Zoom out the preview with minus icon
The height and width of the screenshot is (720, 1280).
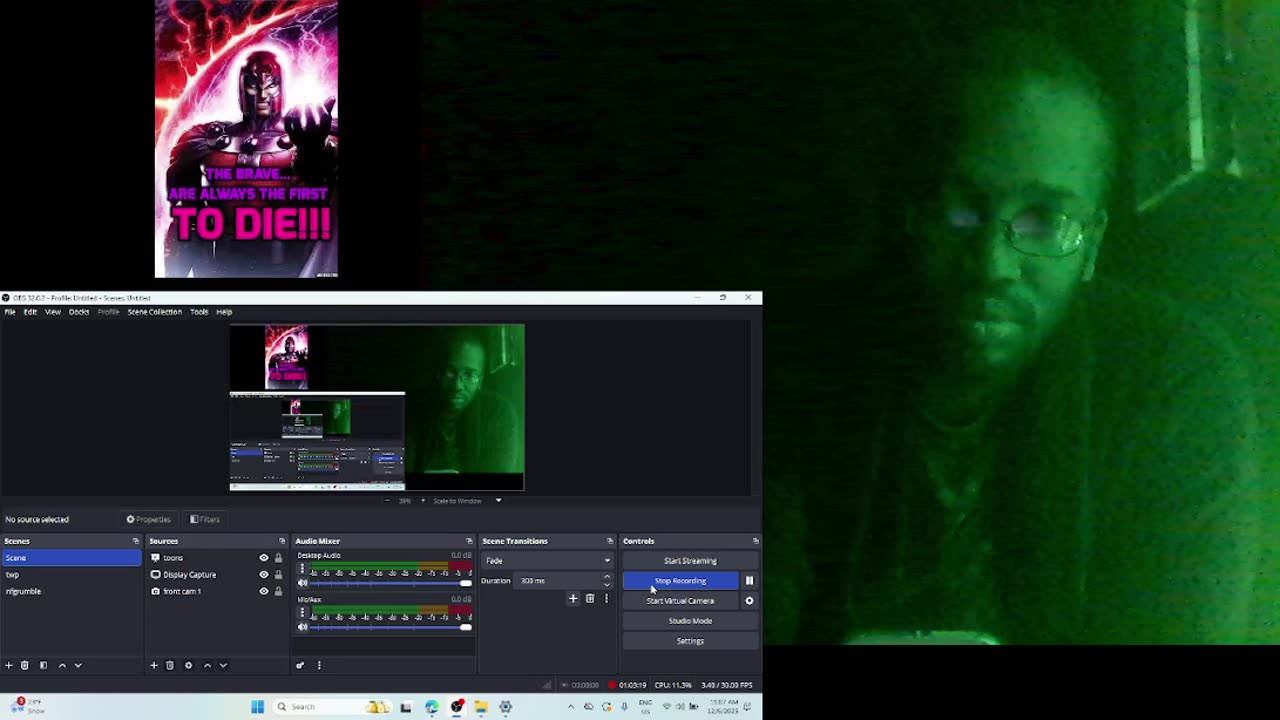click(x=388, y=500)
